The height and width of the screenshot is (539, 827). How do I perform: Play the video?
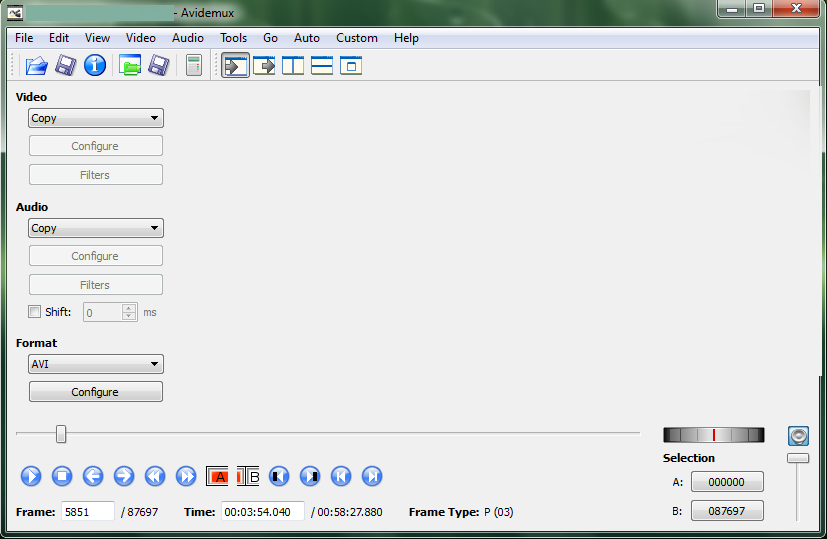(31, 476)
